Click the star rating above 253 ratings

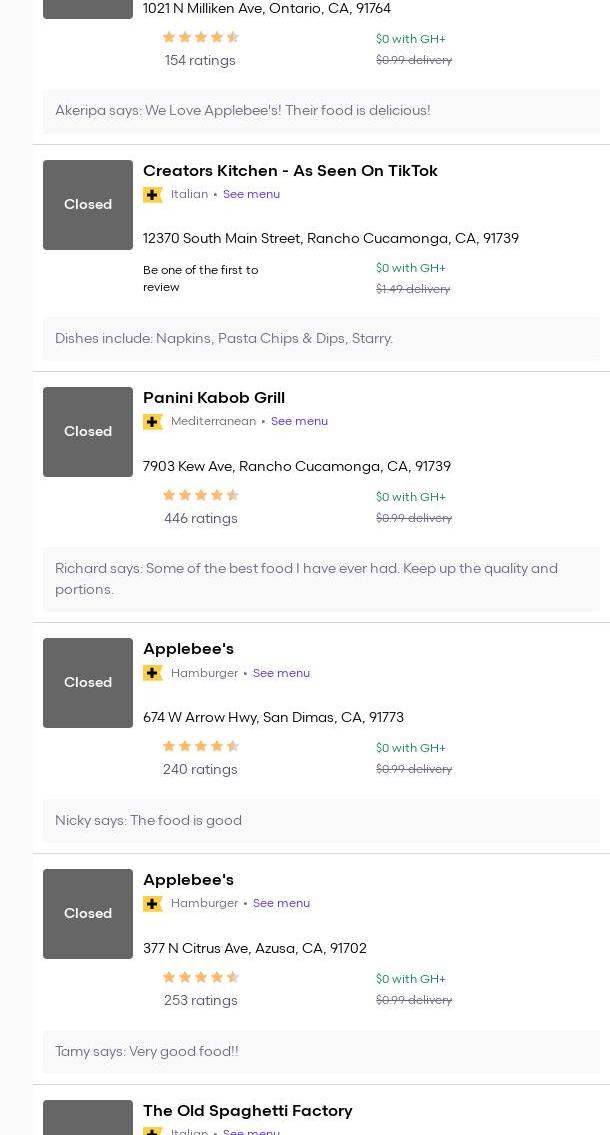(201, 978)
